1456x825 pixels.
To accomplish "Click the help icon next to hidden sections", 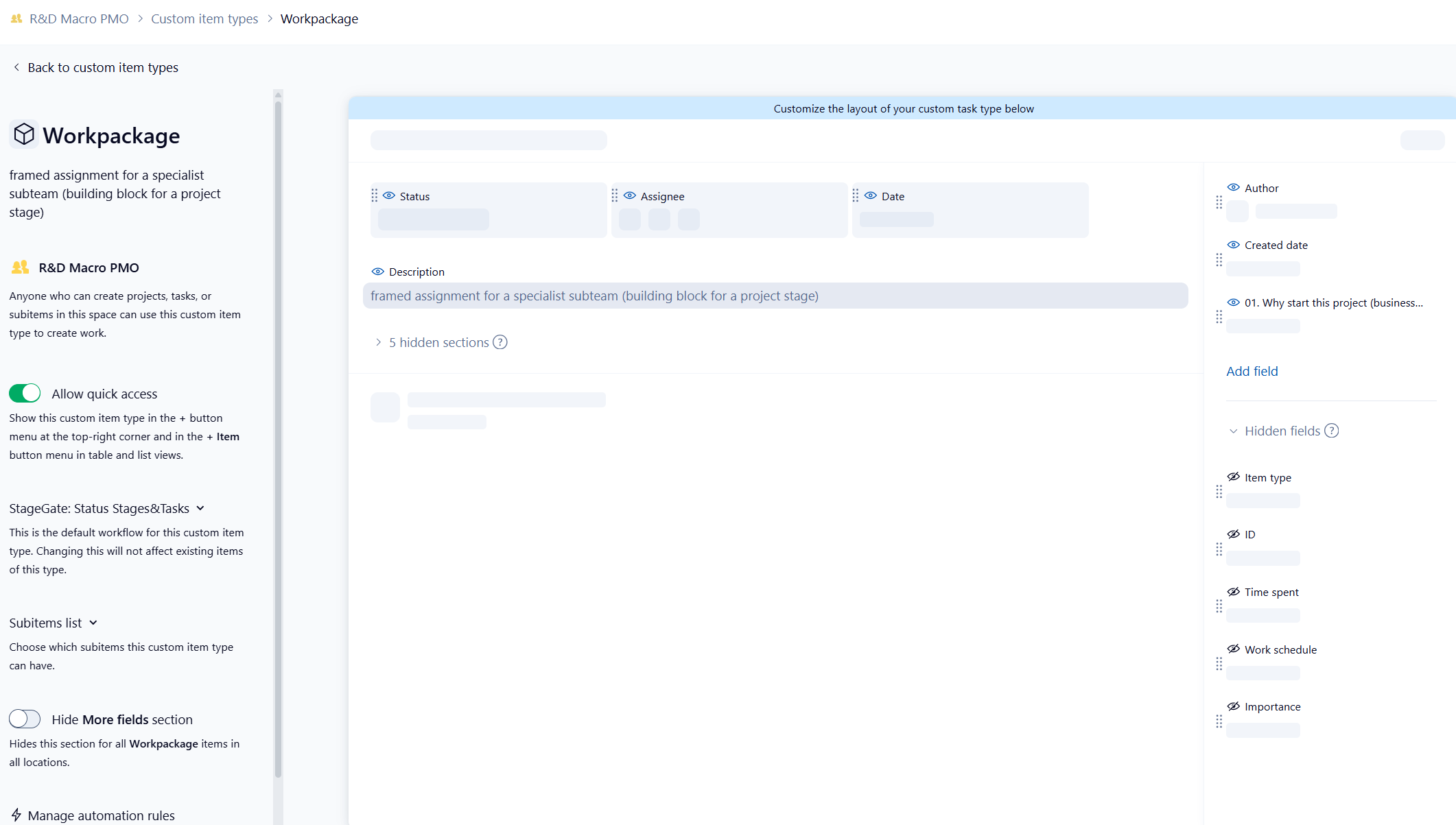I will [x=500, y=342].
